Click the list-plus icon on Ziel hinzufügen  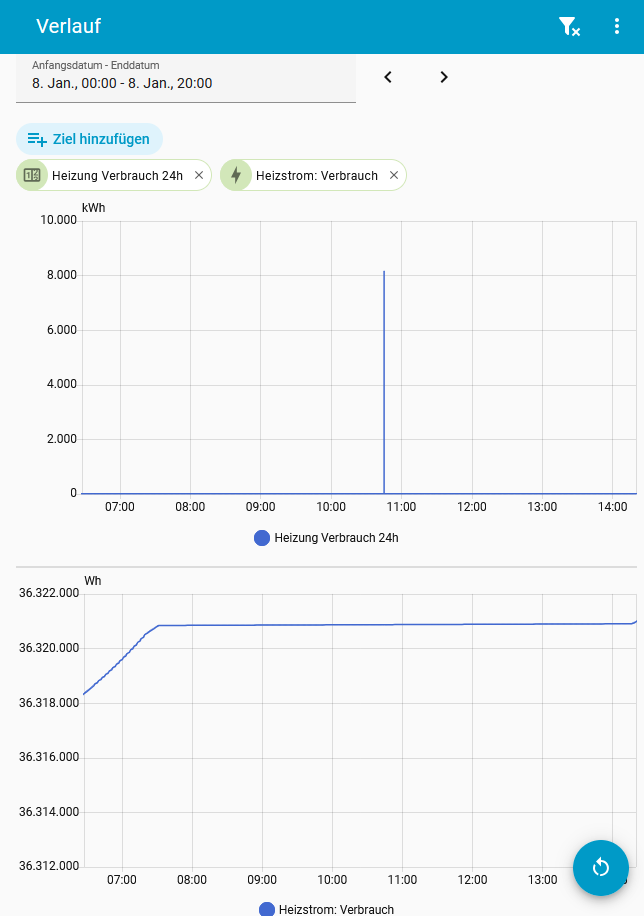(37, 139)
